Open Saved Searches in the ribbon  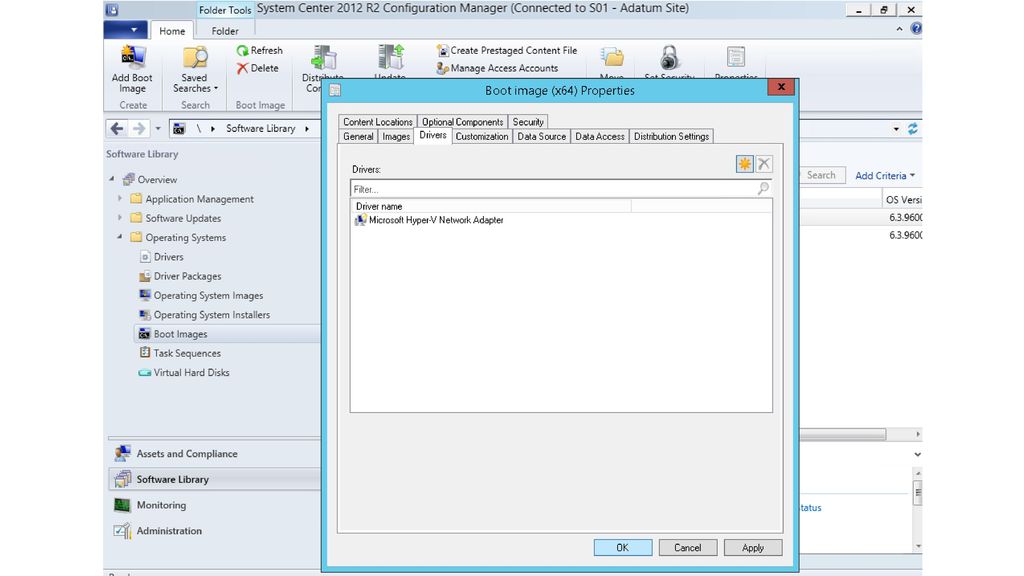click(195, 70)
